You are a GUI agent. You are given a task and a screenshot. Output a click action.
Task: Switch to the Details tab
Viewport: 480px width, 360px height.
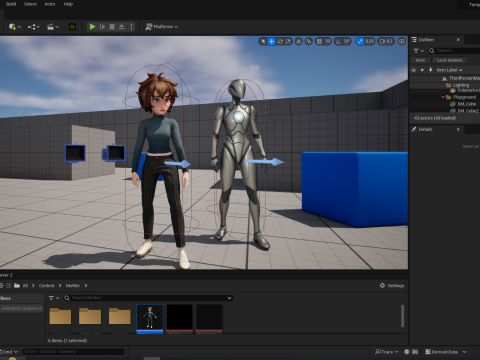point(425,129)
